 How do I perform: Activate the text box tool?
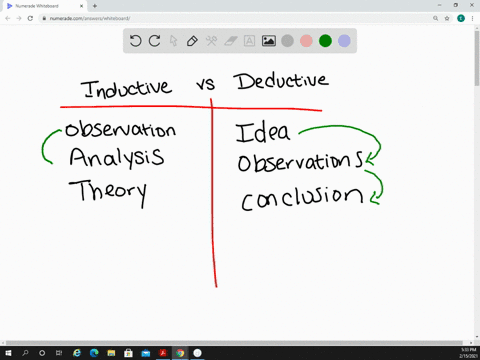pyautogui.click(x=249, y=41)
